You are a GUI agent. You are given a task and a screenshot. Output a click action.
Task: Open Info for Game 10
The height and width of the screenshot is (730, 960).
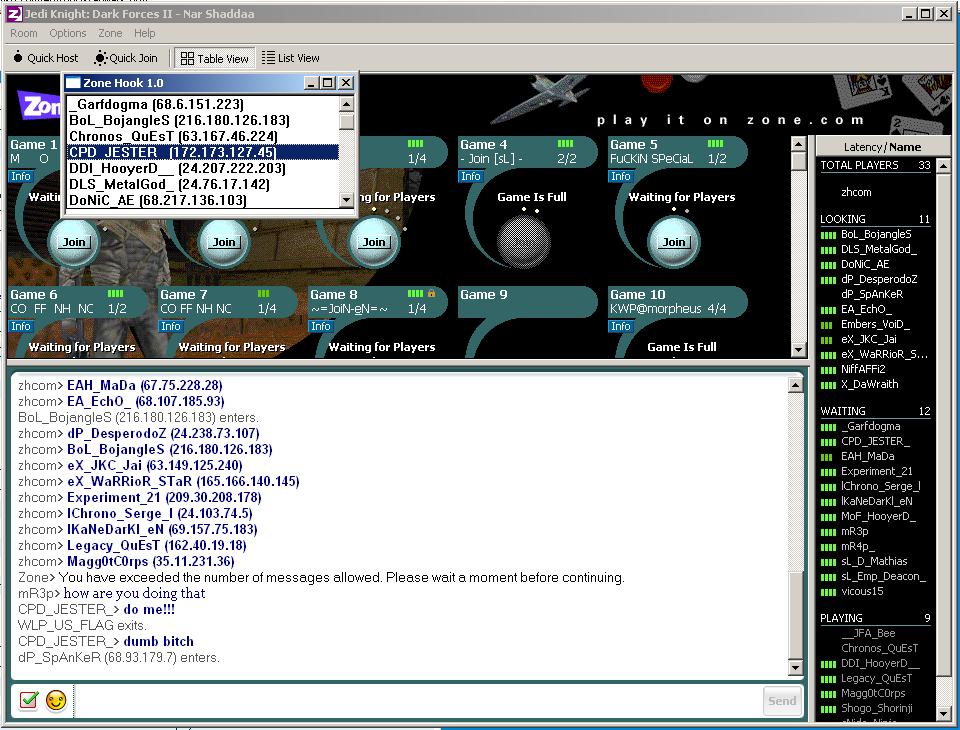click(x=621, y=326)
